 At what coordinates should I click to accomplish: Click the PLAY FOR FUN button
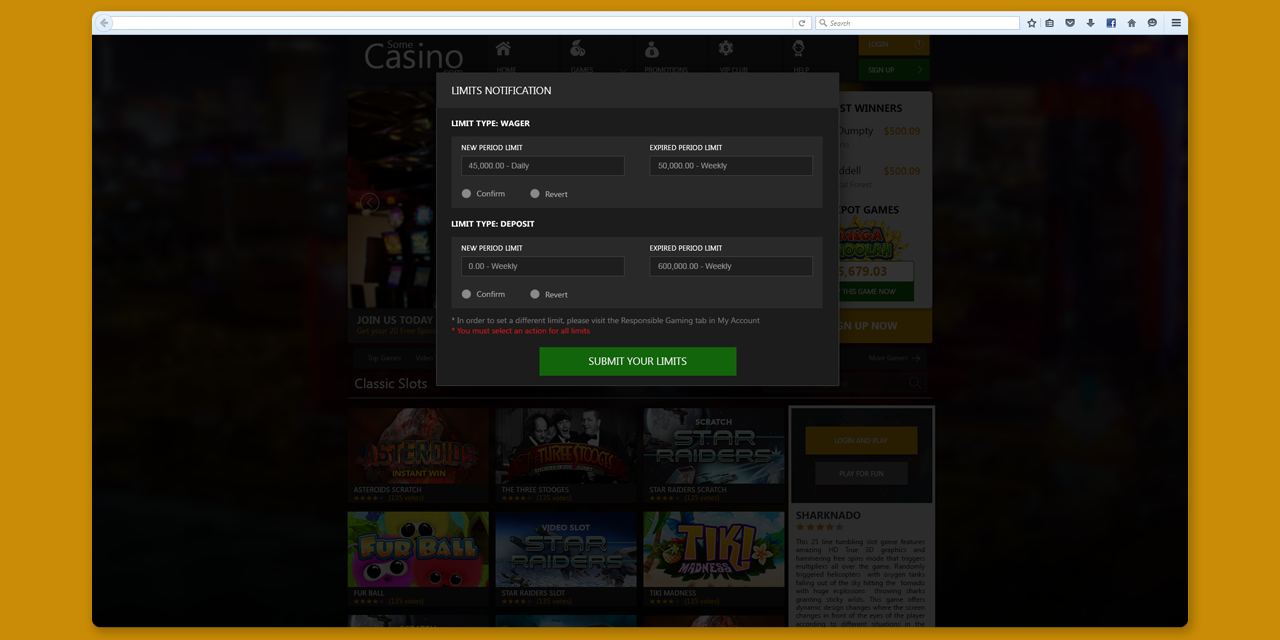pos(861,473)
